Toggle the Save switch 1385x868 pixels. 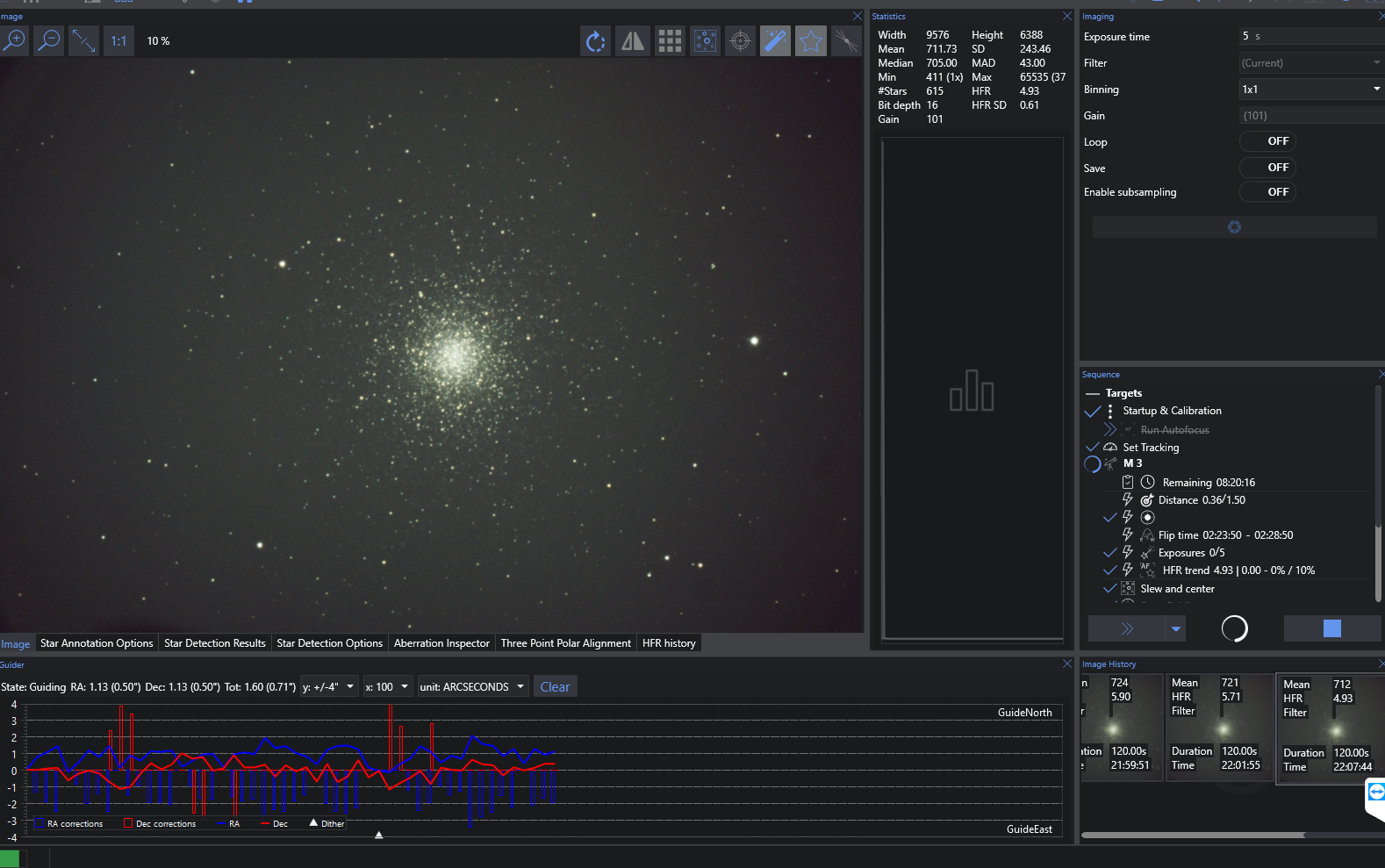(x=1267, y=168)
